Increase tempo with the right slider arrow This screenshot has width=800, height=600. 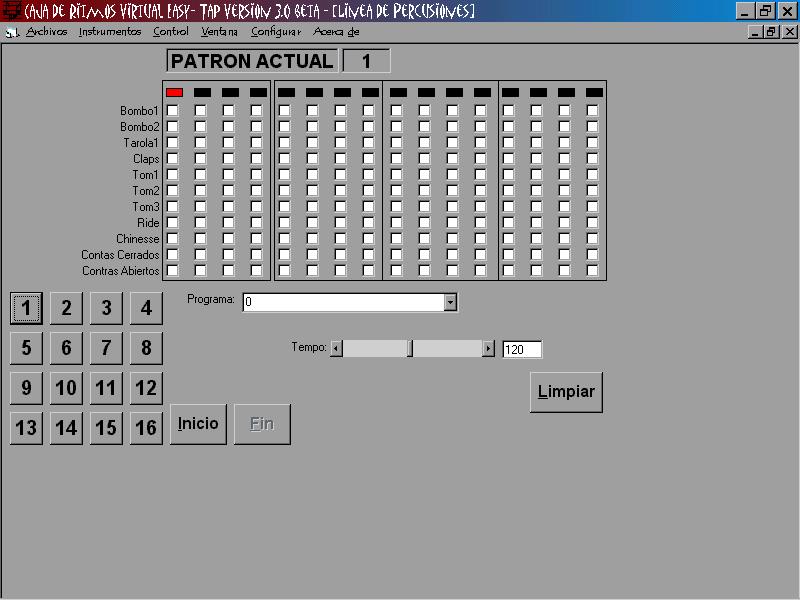click(488, 349)
